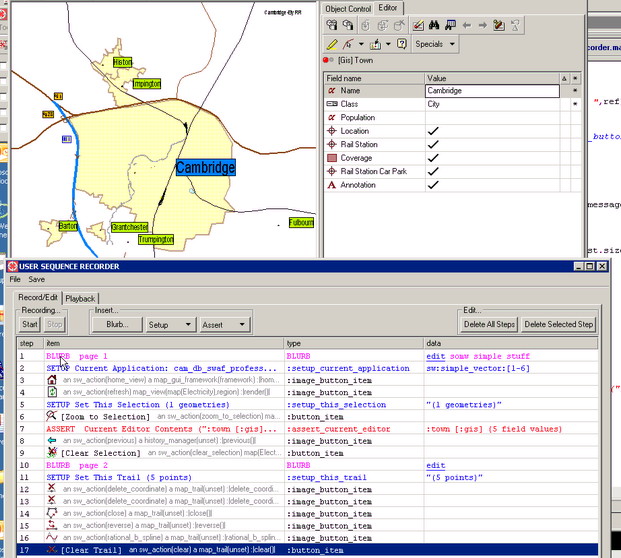Click the yellow pencil edit icon

pyautogui.click(x=332, y=44)
